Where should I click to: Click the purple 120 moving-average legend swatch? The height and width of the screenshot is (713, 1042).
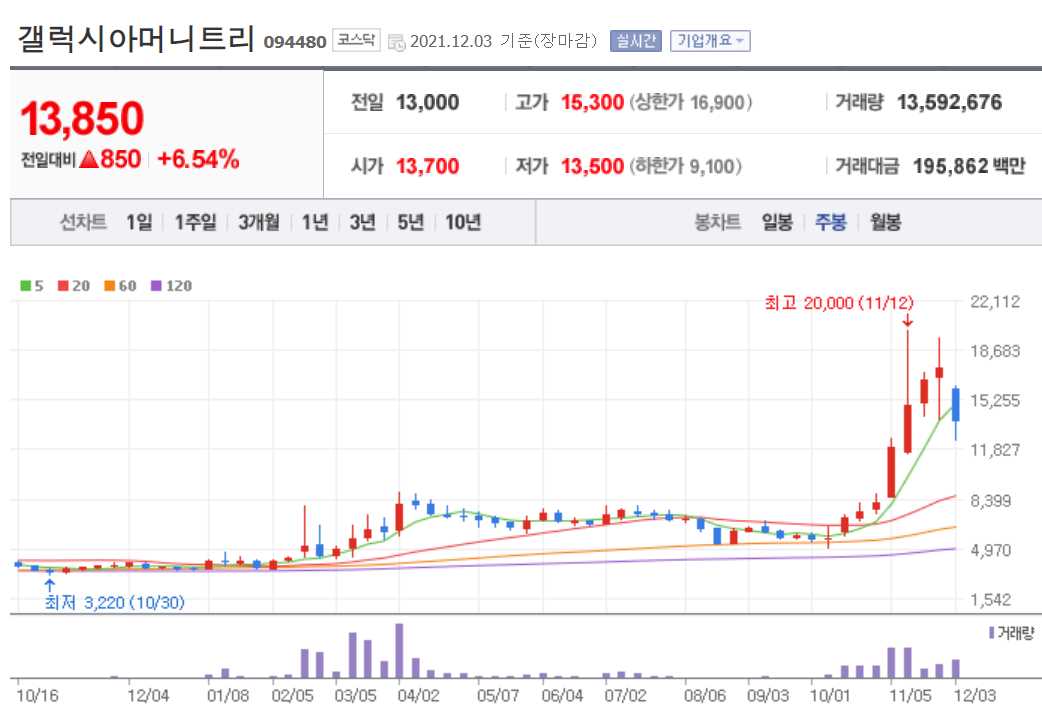coord(156,286)
